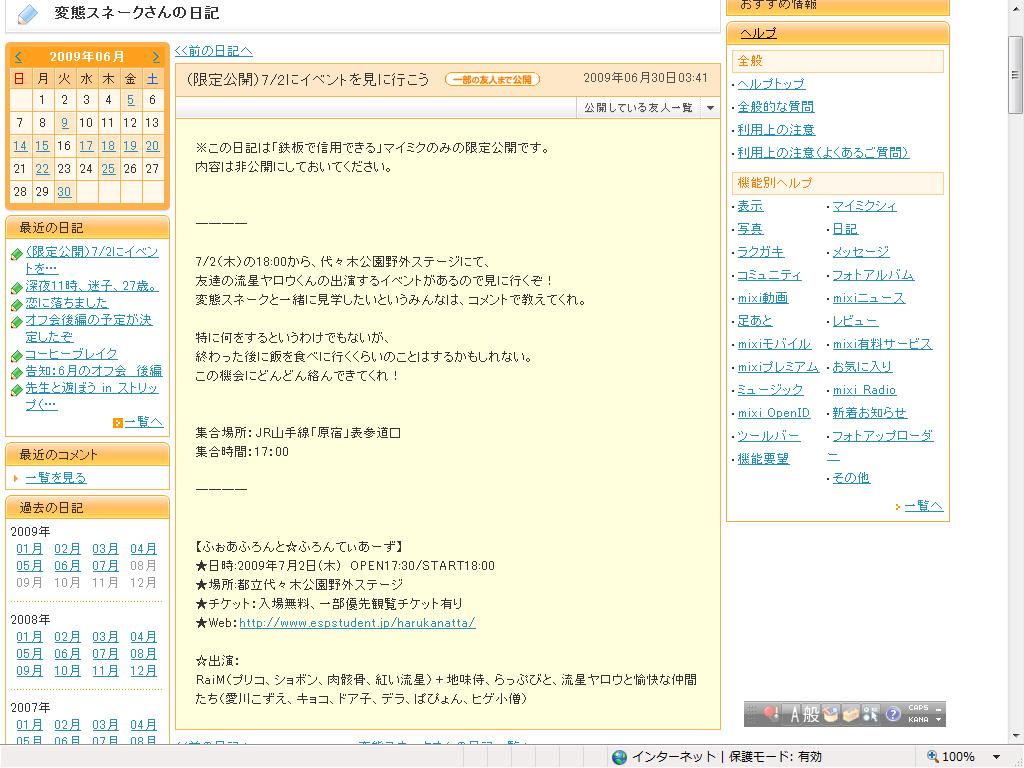
Task: Open the mixiプレミアム help link
Action: click(x=778, y=367)
